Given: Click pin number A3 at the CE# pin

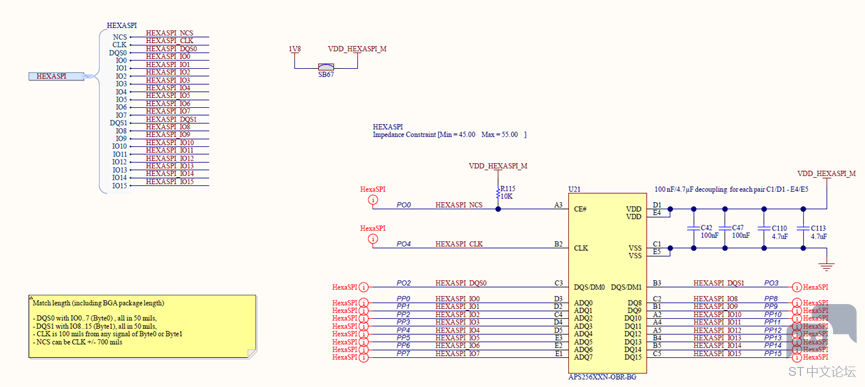Looking at the screenshot, I should tap(558, 205).
